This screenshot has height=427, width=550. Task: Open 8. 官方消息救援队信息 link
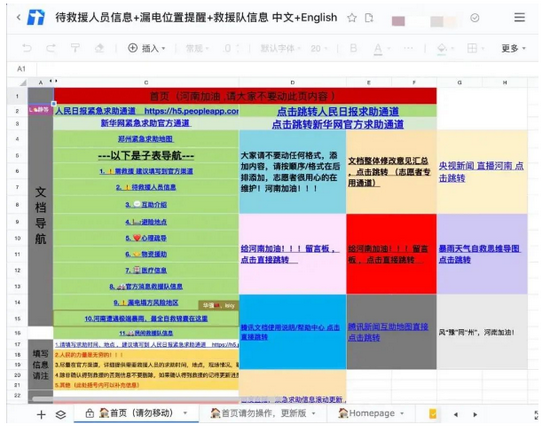click(146, 286)
